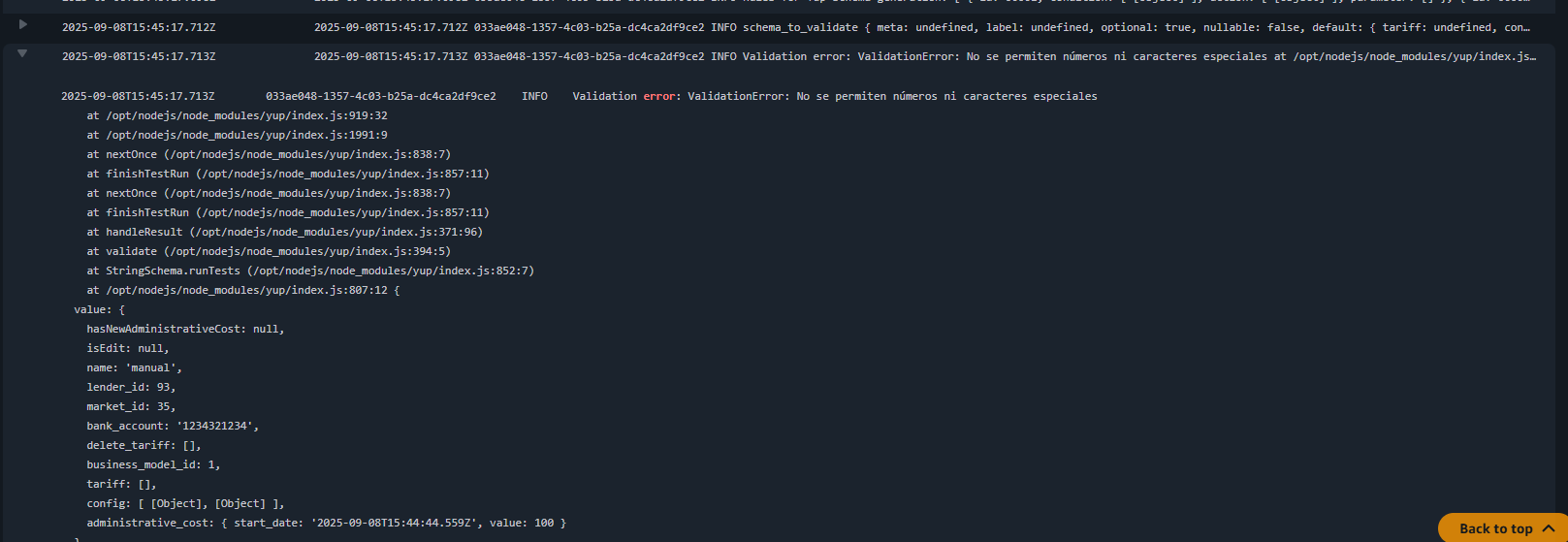Expand the 15:45:17.712Z log entry arrow
Screen dimensions: 1568x542
[22, 24]
